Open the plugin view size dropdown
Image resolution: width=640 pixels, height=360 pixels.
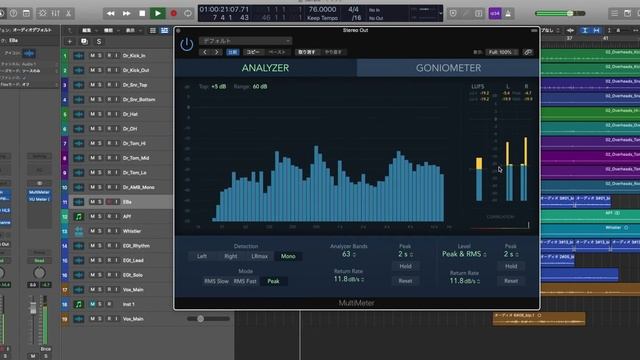tap(502, 52)
